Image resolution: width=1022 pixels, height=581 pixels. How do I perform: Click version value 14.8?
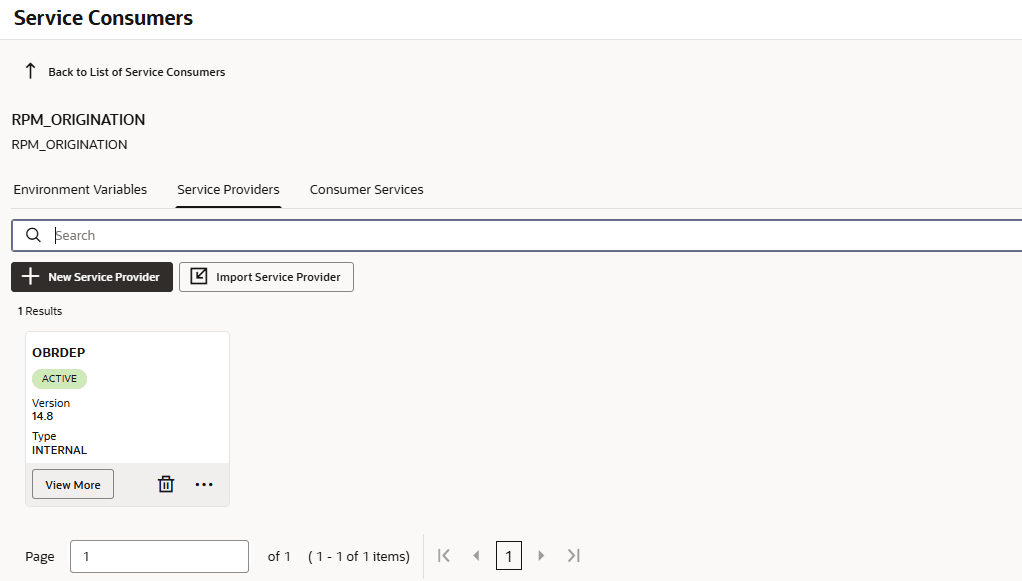pyautogui.click(x=43, y=416)
